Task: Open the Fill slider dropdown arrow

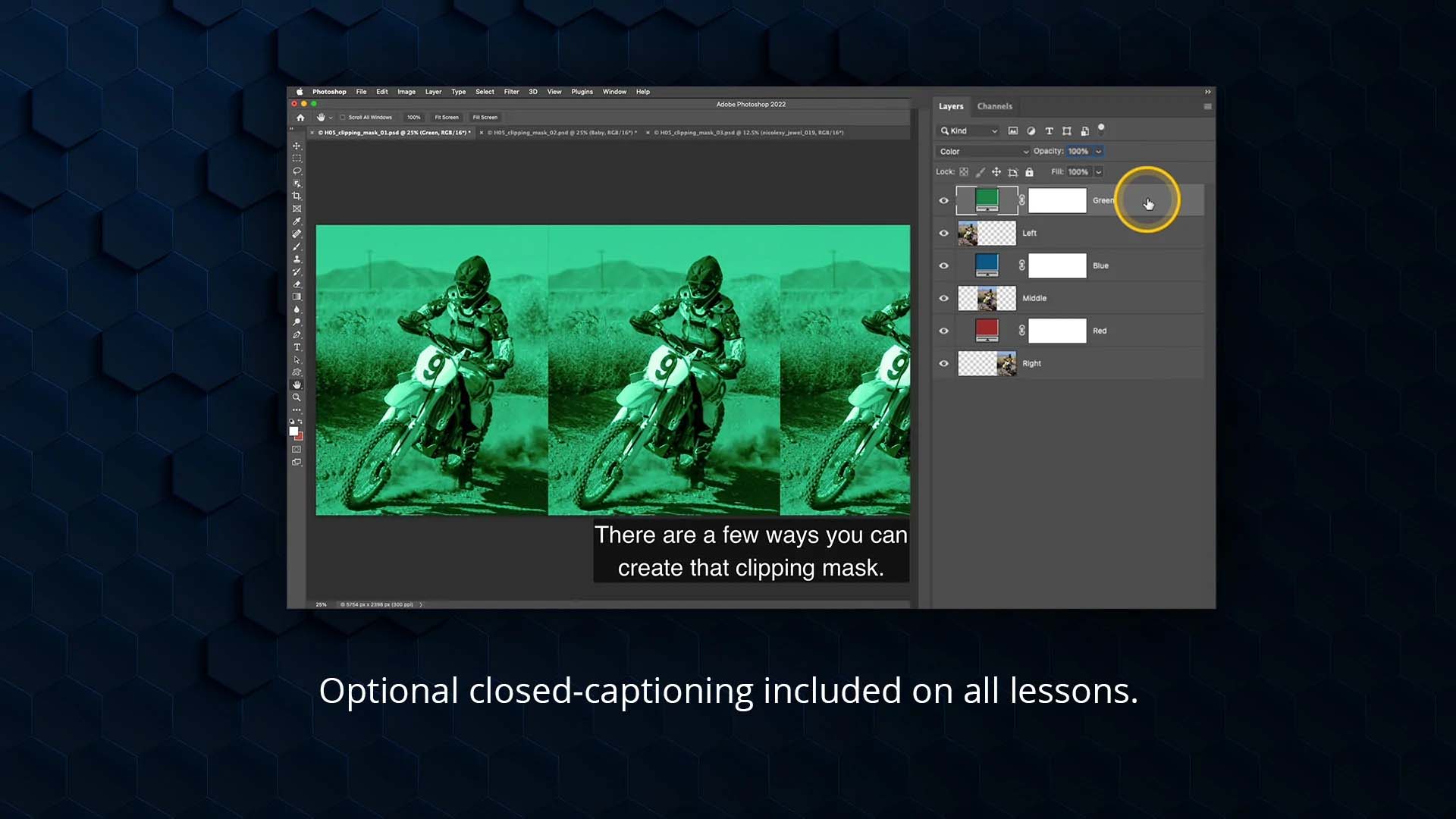Action: pyautogui.click(x=1098, y=172)
